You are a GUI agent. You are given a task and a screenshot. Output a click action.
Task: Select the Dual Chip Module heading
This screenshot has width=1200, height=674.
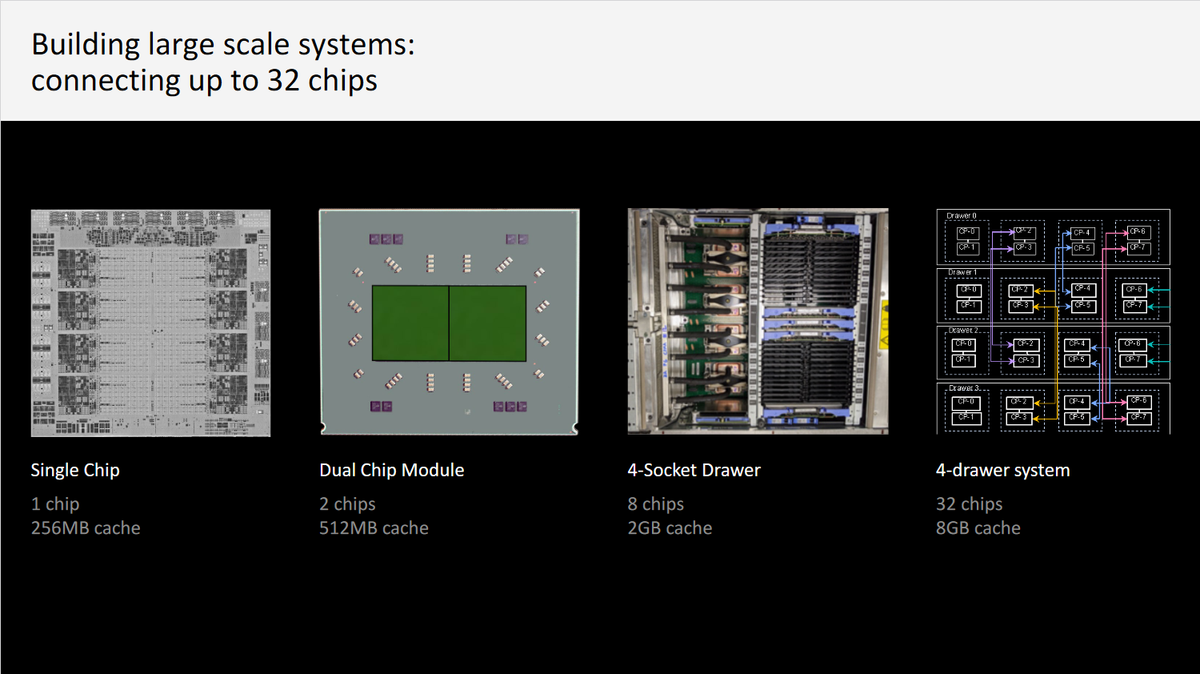pos(391,469)
